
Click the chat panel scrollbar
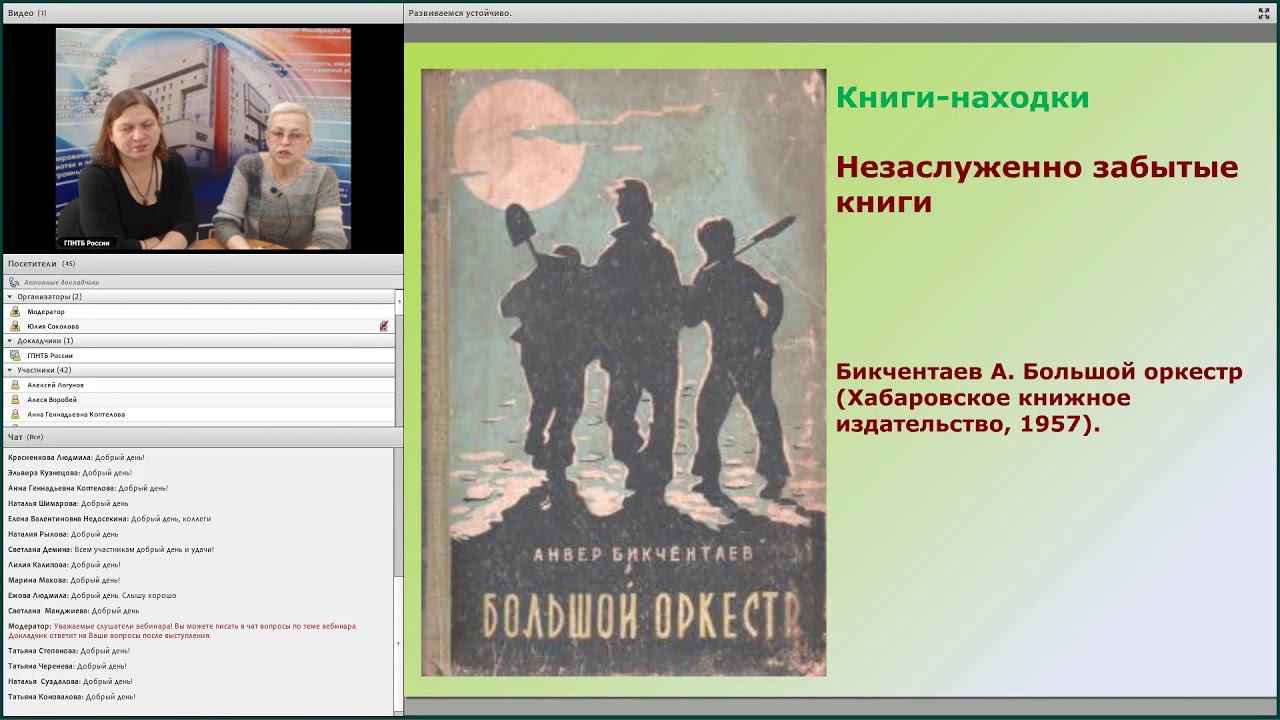coord(399,580)
